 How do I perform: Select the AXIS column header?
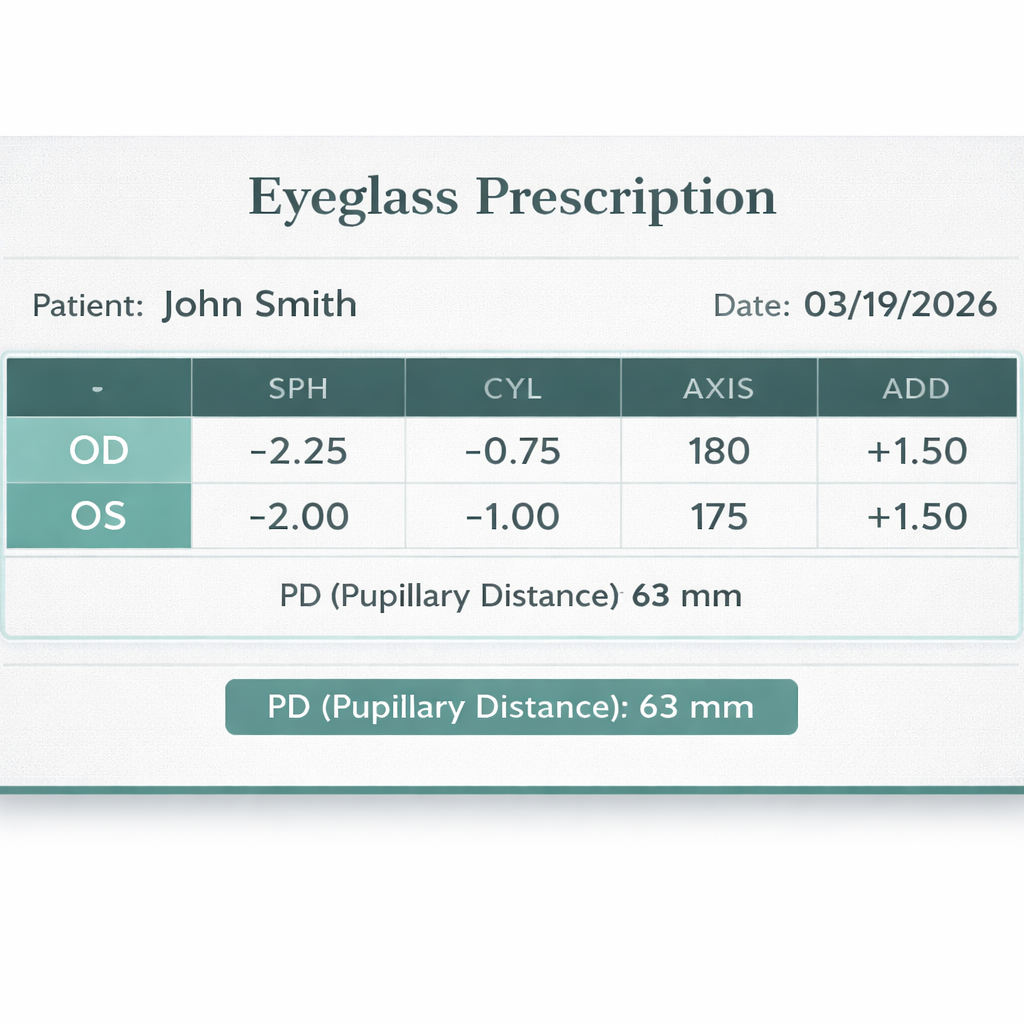(719, 389)
